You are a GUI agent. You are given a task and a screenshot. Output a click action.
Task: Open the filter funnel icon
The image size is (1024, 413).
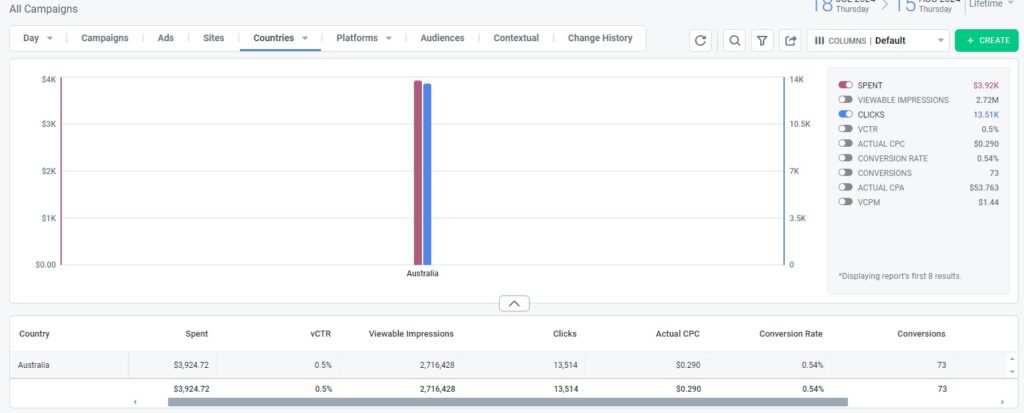(762, 41)
